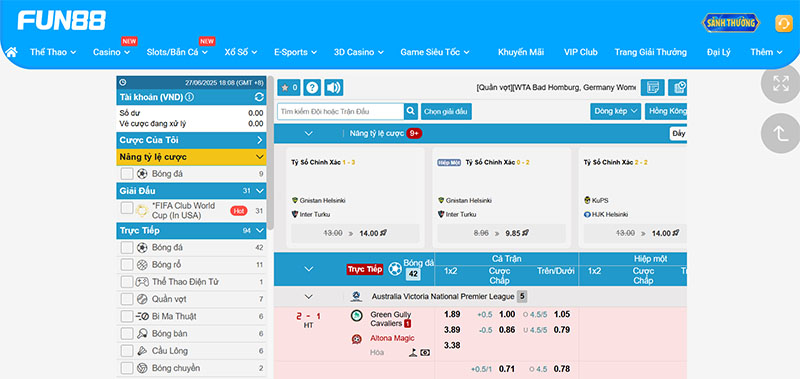Mute the sound speaker button
800x379 pixels.
click(x=334, y=88)
